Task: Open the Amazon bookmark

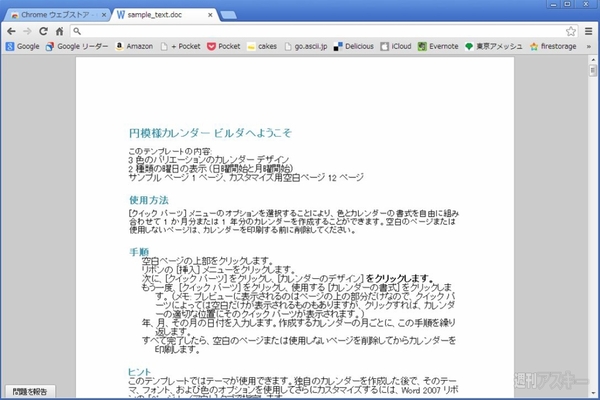Action: [134, 46]
